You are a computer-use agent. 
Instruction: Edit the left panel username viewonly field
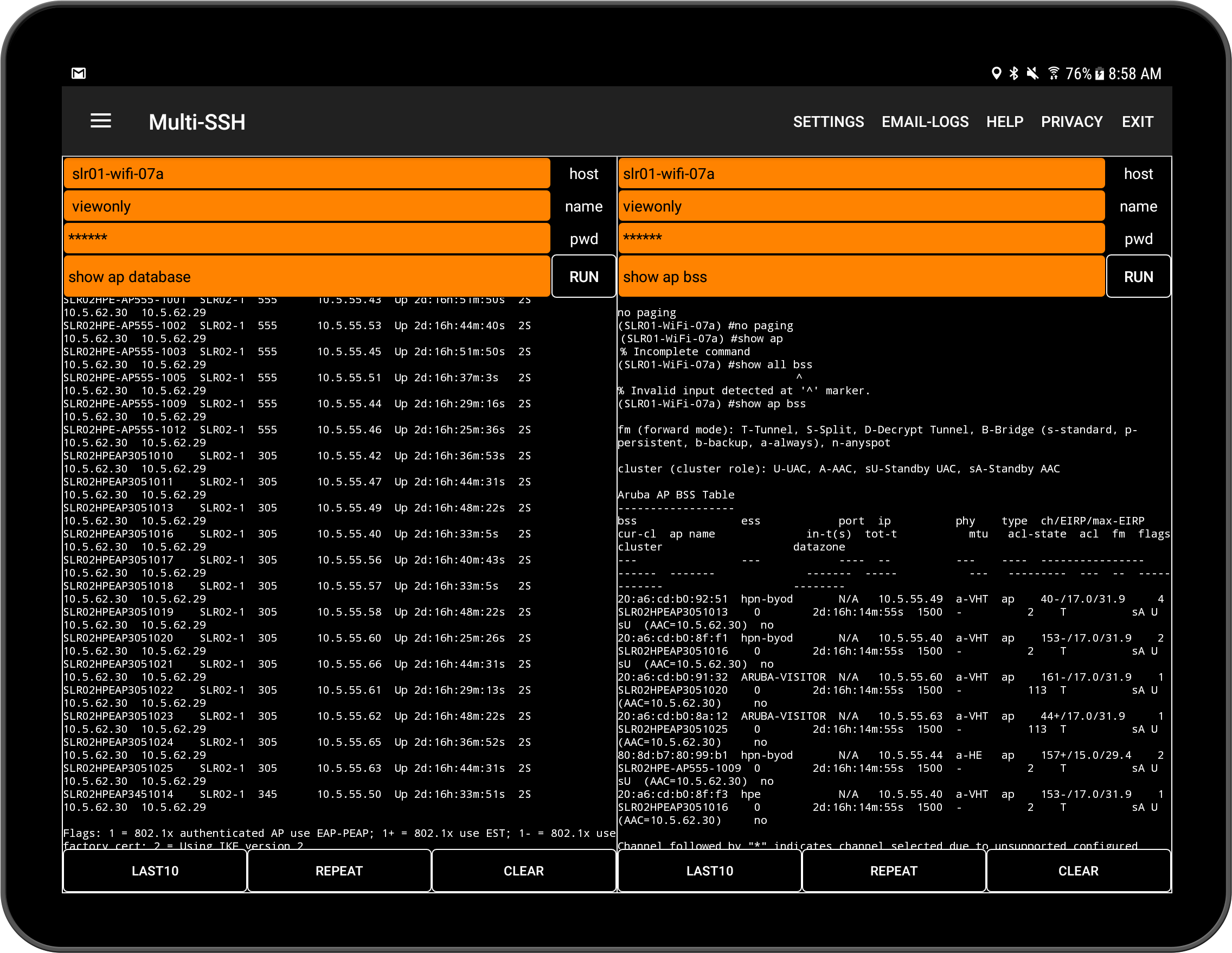coord(307,206)
